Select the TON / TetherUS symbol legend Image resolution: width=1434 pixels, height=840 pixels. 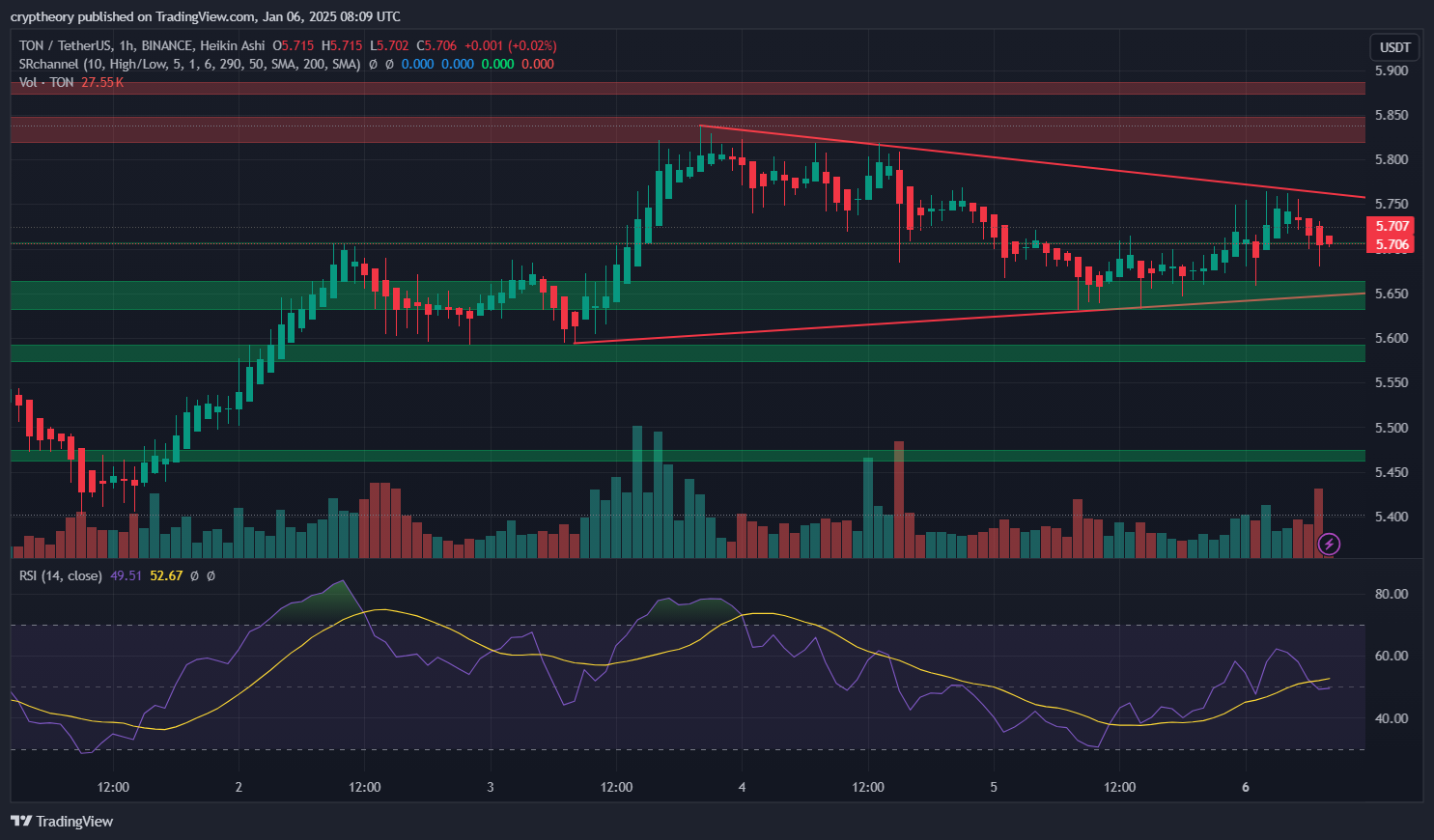tap(142, 45)
